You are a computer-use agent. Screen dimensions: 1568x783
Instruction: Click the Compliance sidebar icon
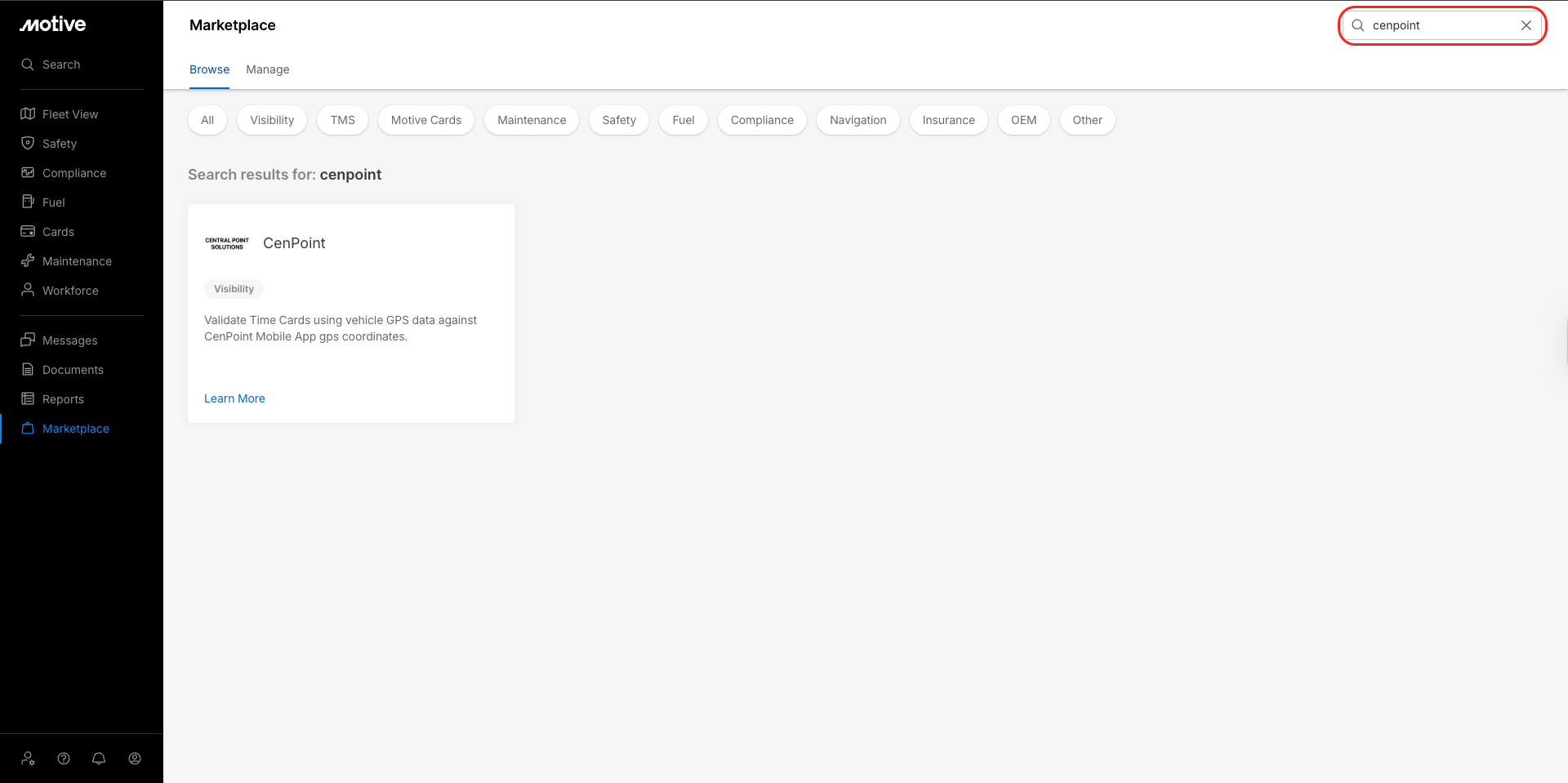click(28, 173)
